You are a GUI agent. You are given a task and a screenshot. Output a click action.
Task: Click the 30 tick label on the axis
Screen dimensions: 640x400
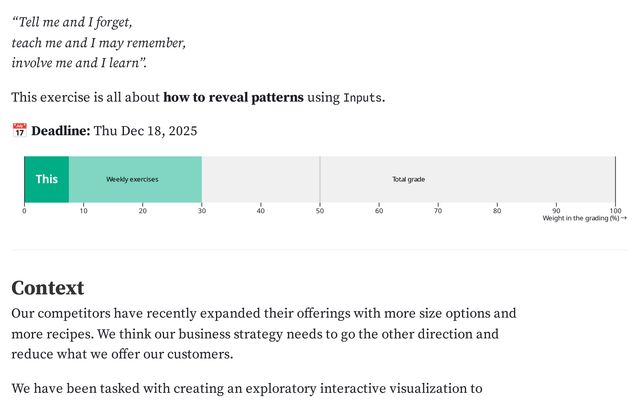coord(202,210)
